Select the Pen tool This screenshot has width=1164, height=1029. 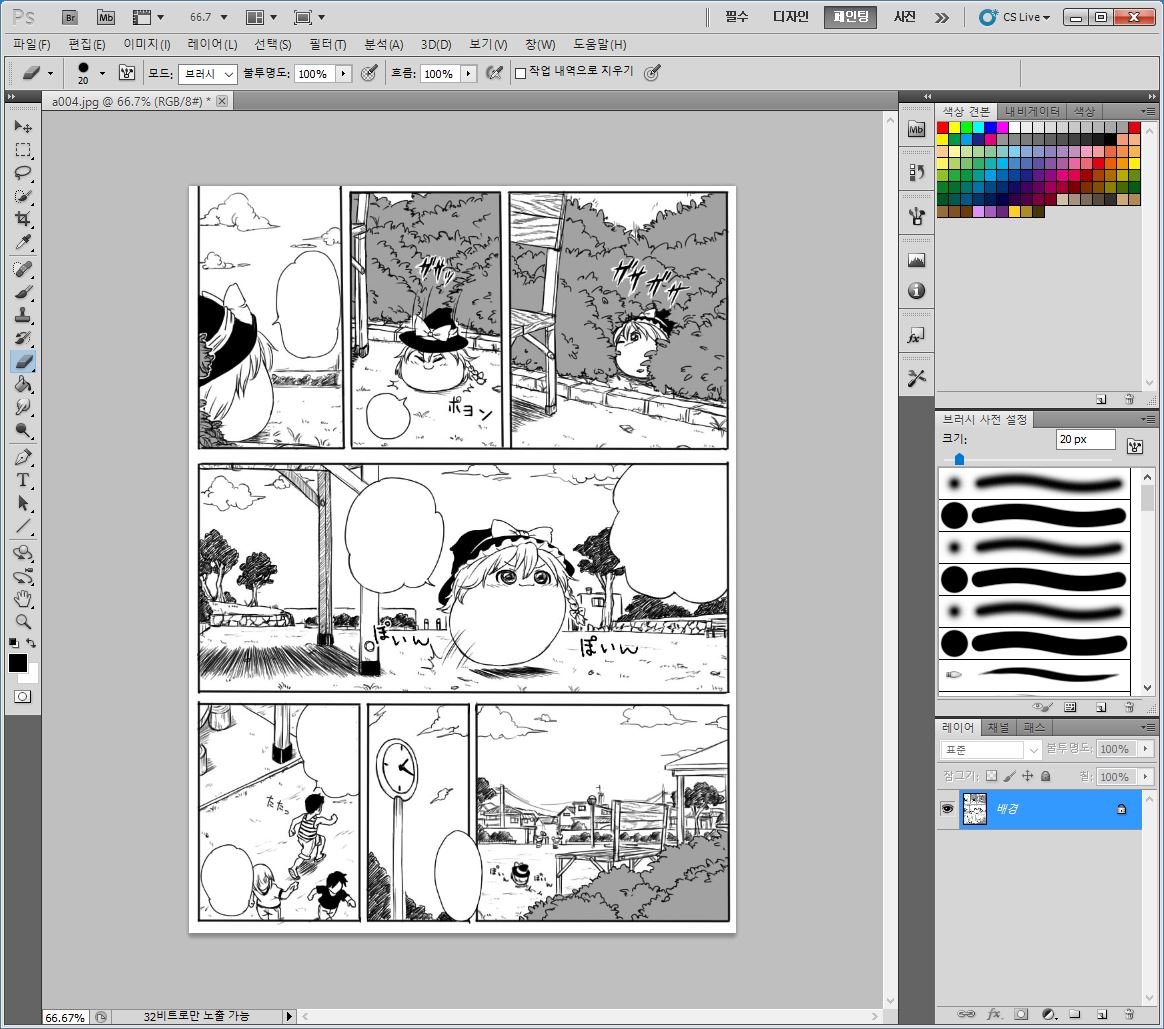pyautogui.click(x=23, y=457)
